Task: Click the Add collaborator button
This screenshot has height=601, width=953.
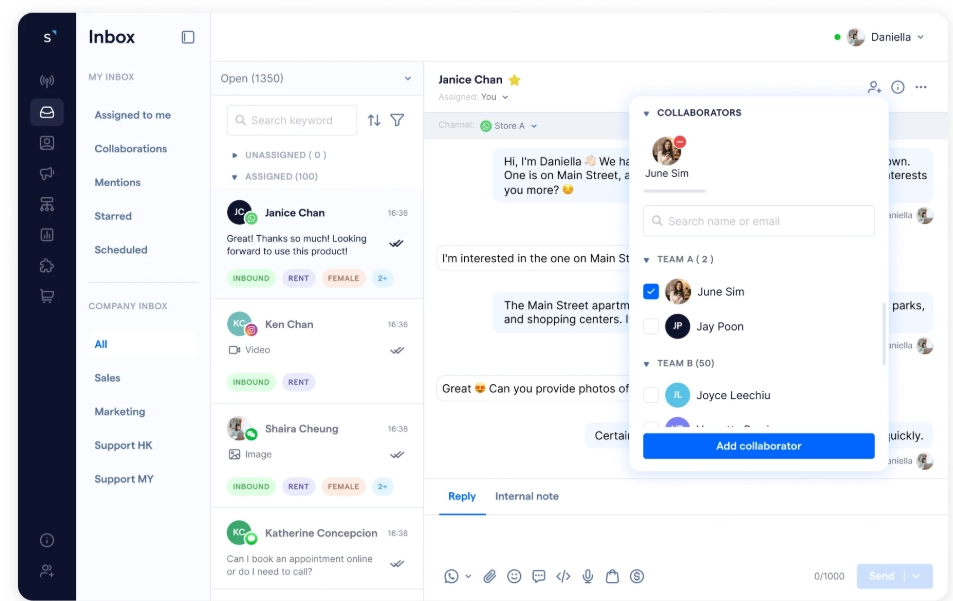Action: pyautogui.click(x=759, y=446)
